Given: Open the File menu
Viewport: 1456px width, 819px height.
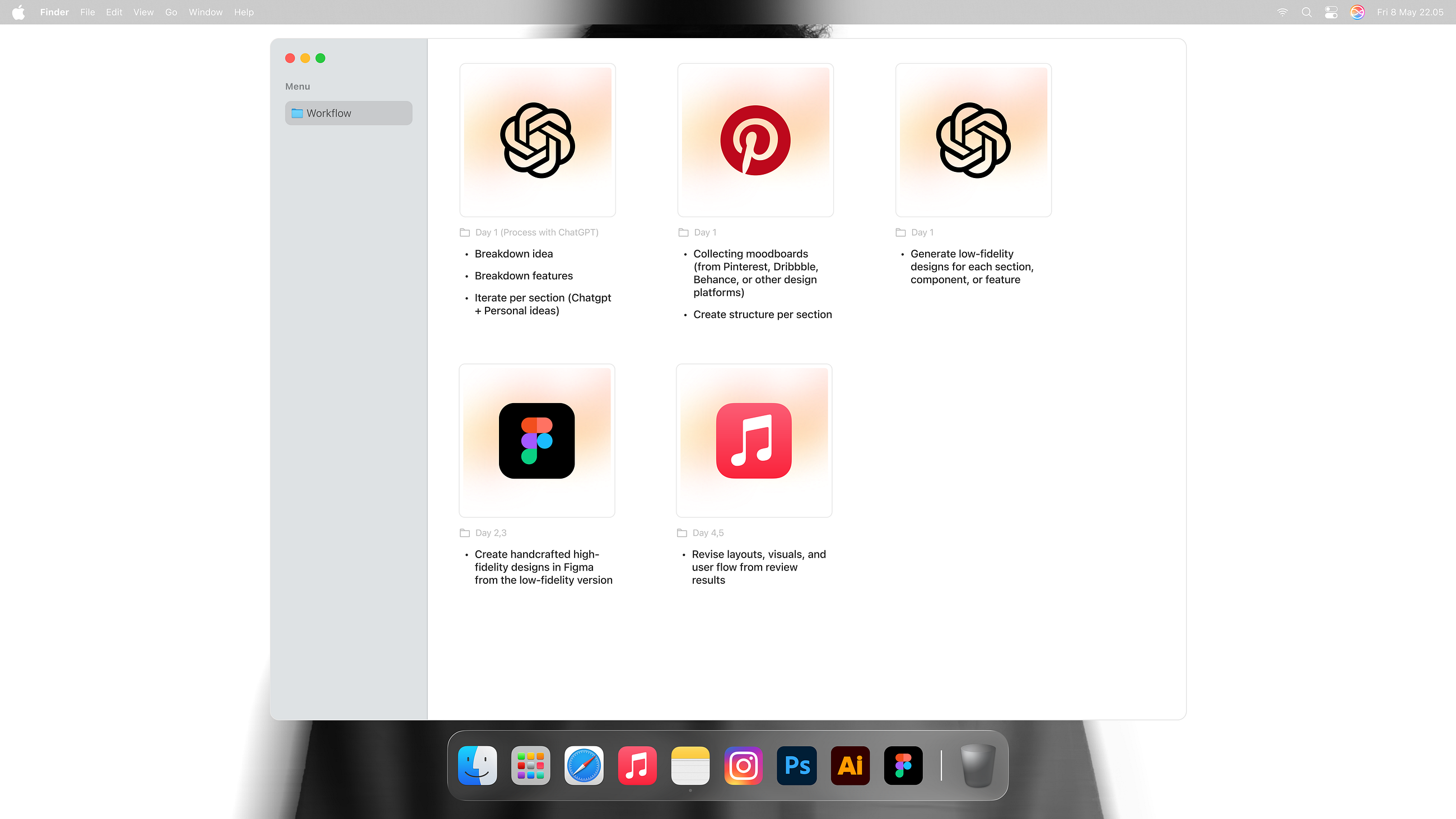Looking at the screenshot, I should (x=87, y=12).
